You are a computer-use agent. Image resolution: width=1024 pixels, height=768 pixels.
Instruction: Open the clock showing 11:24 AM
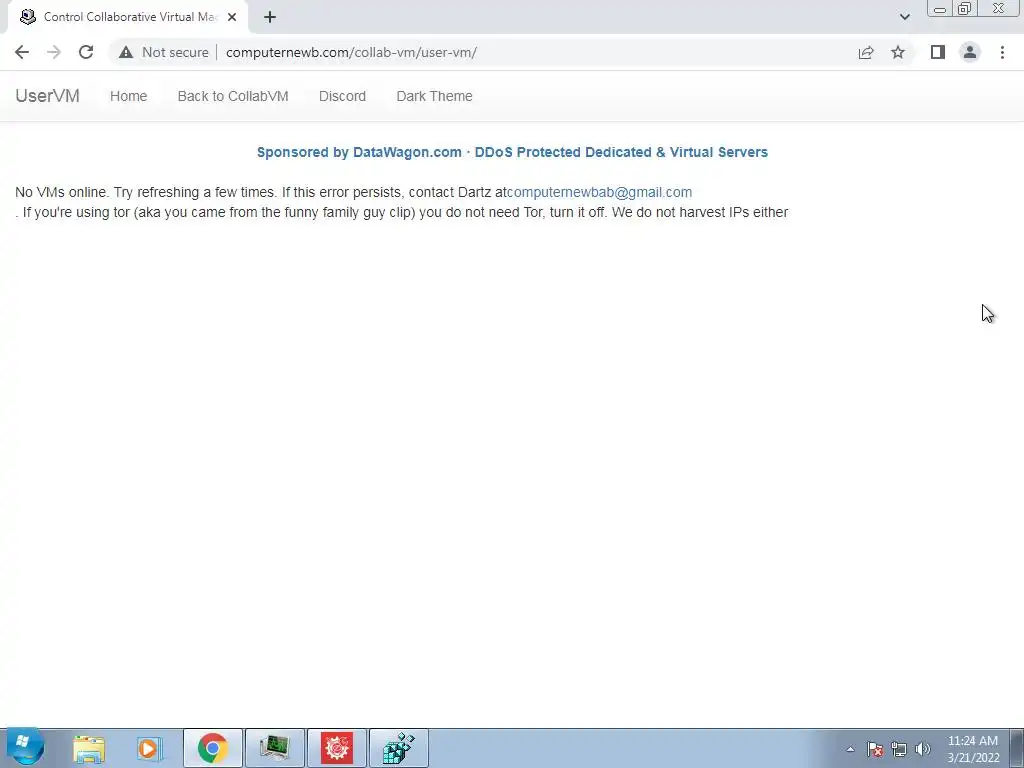coord(973,749)
